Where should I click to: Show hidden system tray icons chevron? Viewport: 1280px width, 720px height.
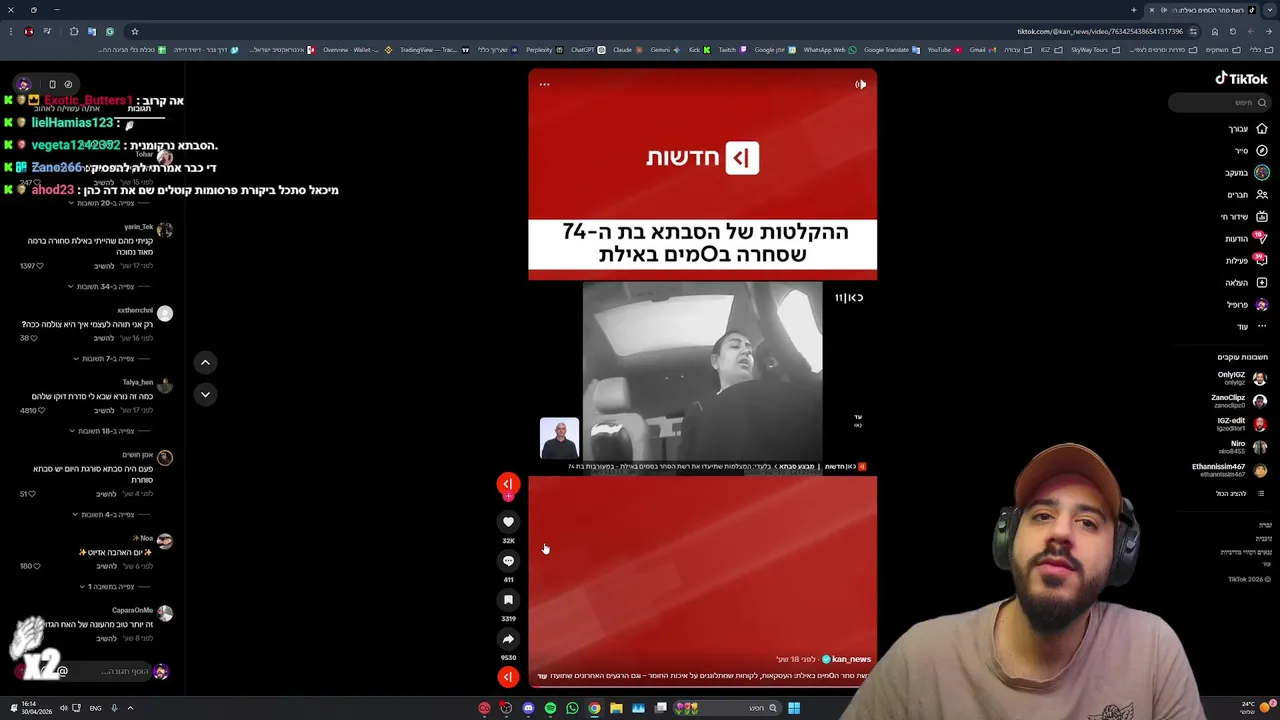click(x=130, y=708)
